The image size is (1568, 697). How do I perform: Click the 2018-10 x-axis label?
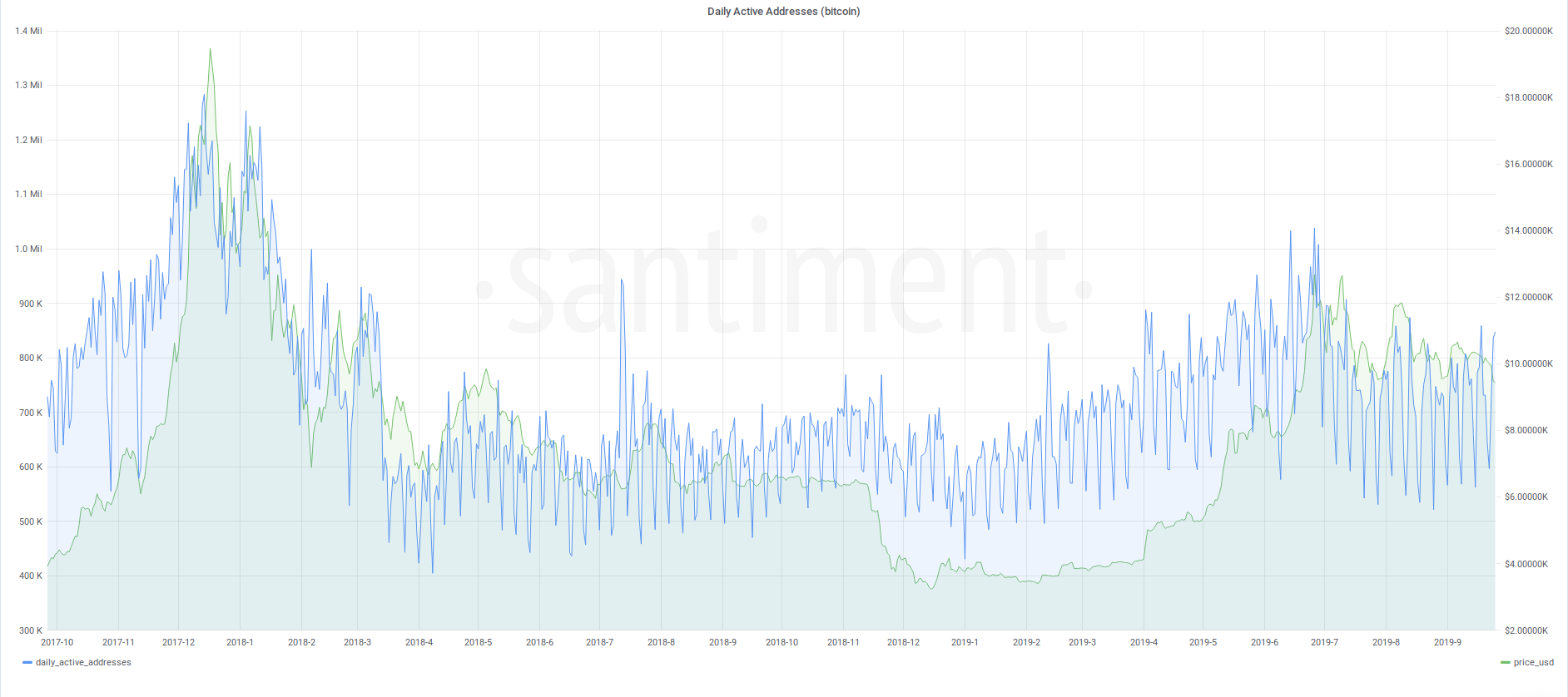pos(782,642)
